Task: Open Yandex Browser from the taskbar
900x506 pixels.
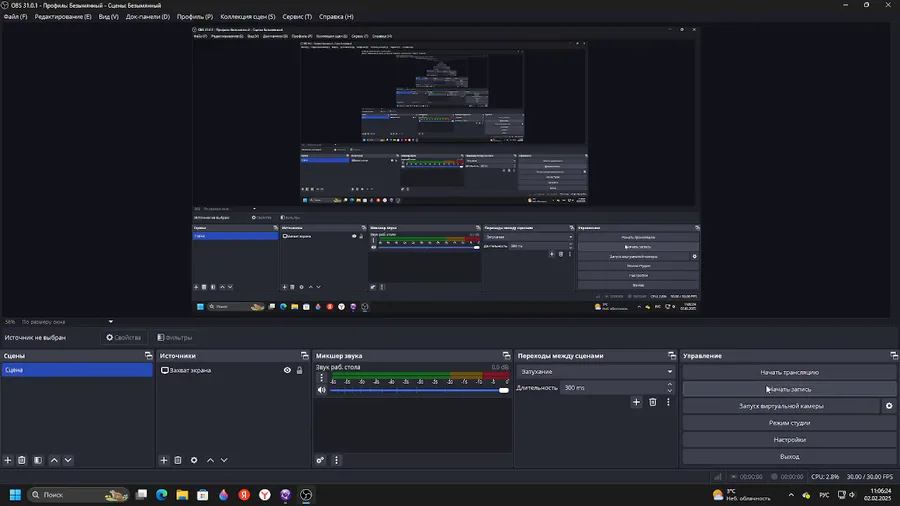Action: pos(265,495)
